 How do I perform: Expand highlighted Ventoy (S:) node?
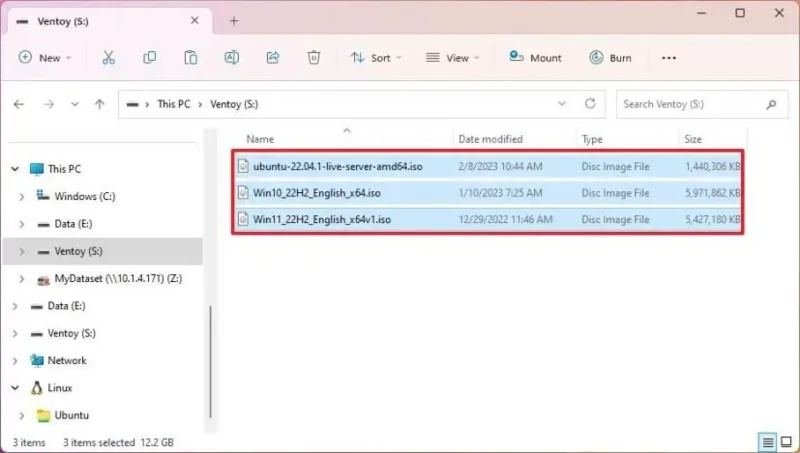[21, 251]
